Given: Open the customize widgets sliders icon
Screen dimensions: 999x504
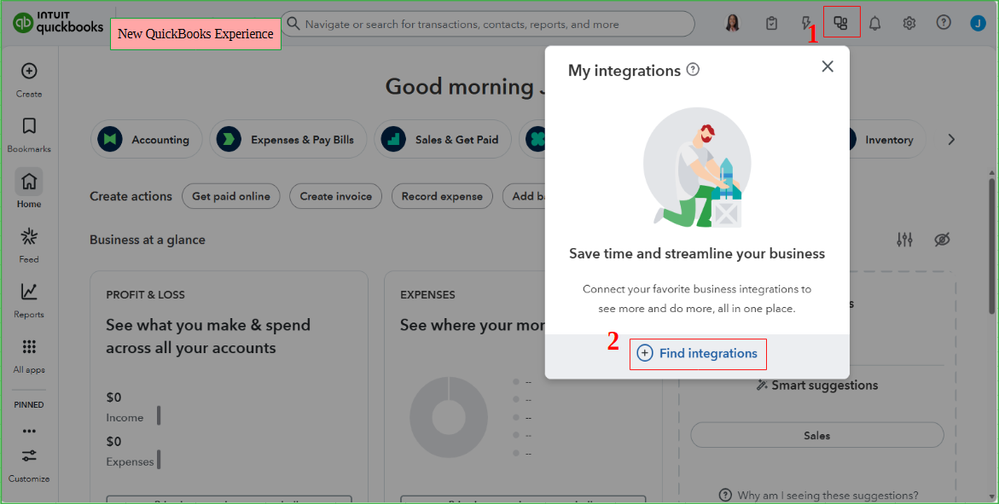Looking at the screenshot, I should [x=905, y=240].
